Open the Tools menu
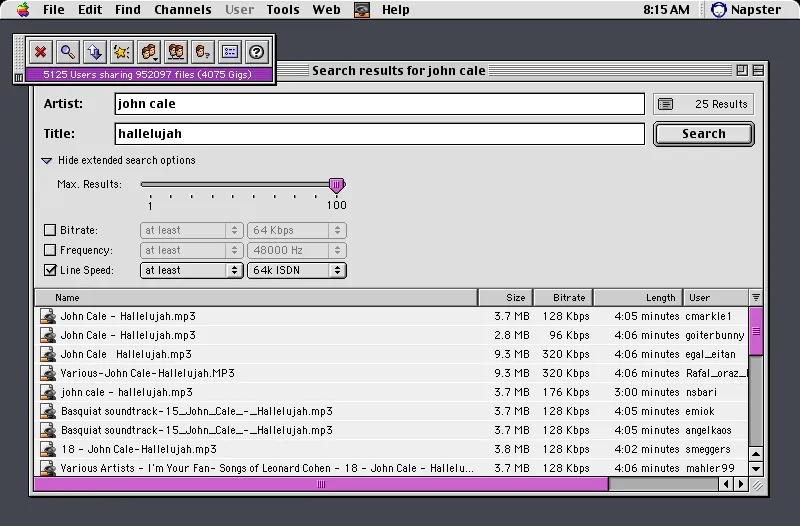The width and height of the screenshot is (800, 526). 283,10
